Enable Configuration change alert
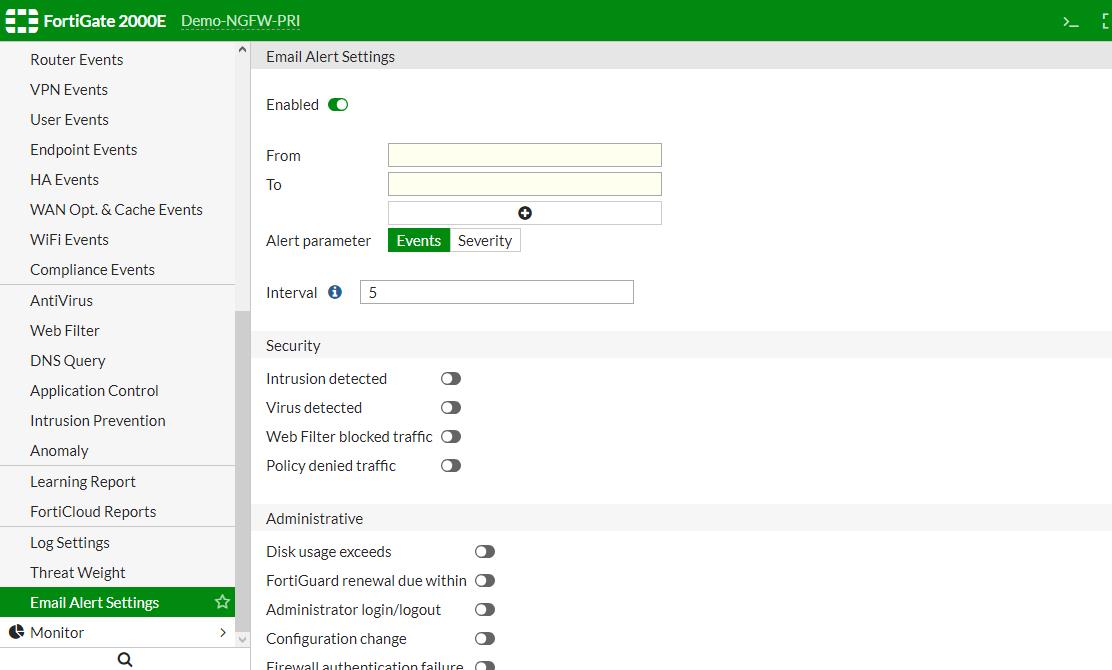 [x=485, y=639]
